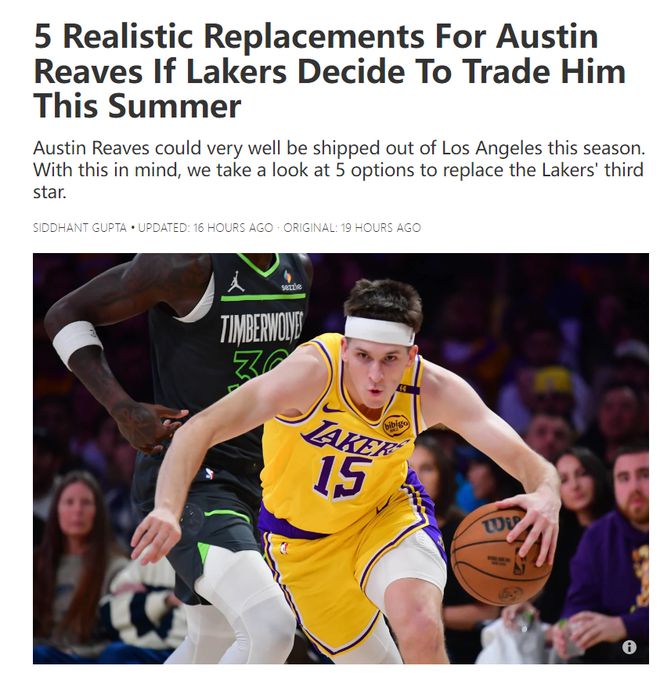The width and height of the screenshot is (660, 673).
Task: Click the Nike swoosh on the yellow jersey
Action: (332, 408)
